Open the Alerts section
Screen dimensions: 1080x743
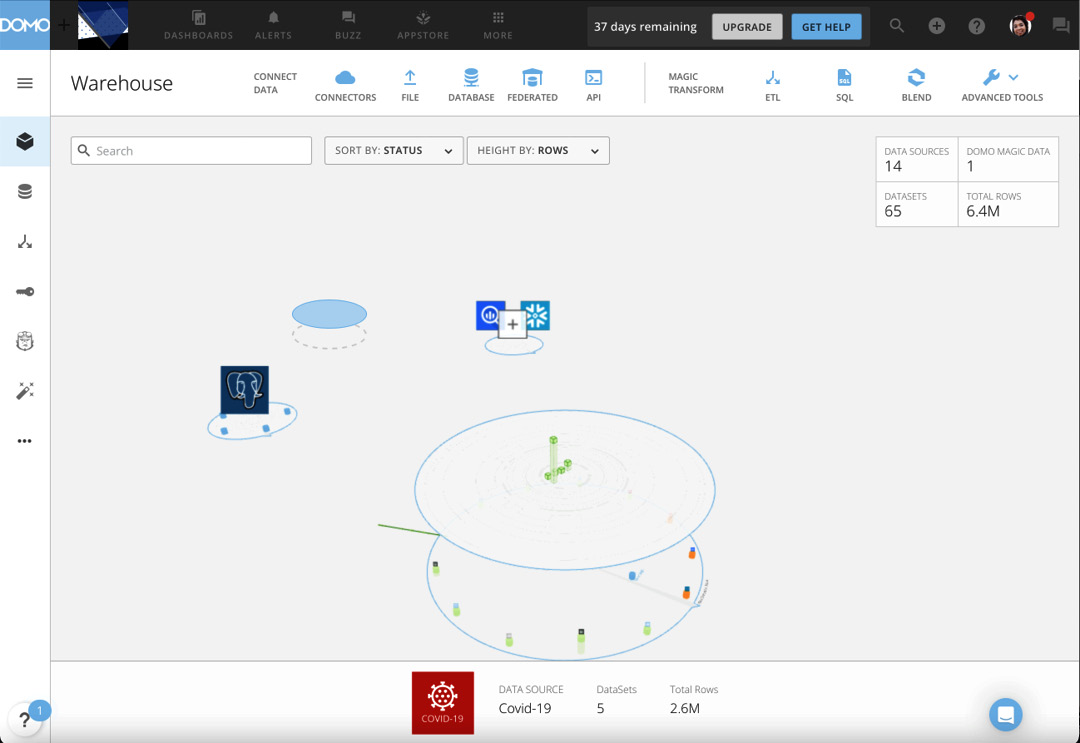273,25
